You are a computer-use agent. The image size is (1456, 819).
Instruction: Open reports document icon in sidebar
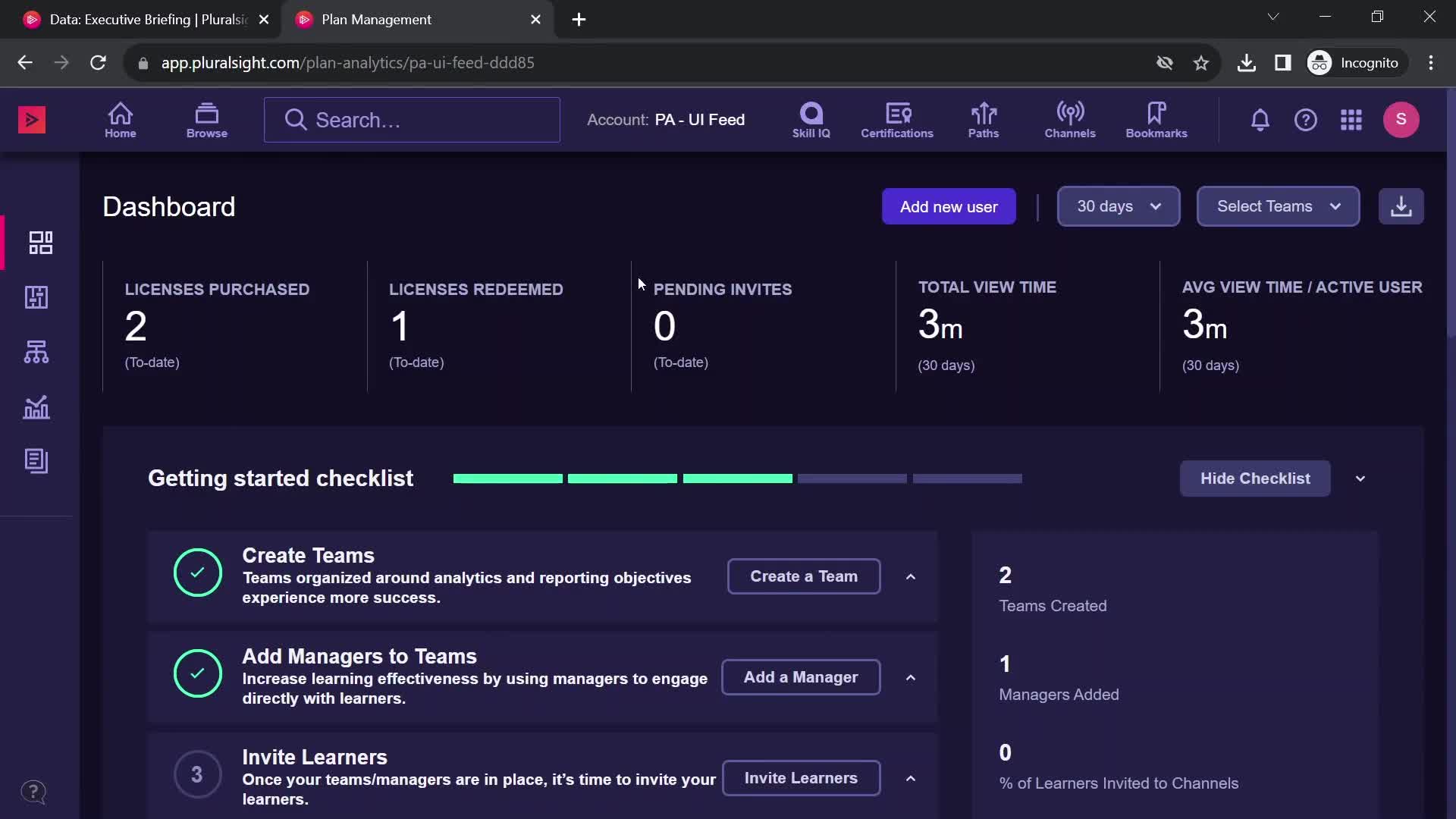coord(36,461)
